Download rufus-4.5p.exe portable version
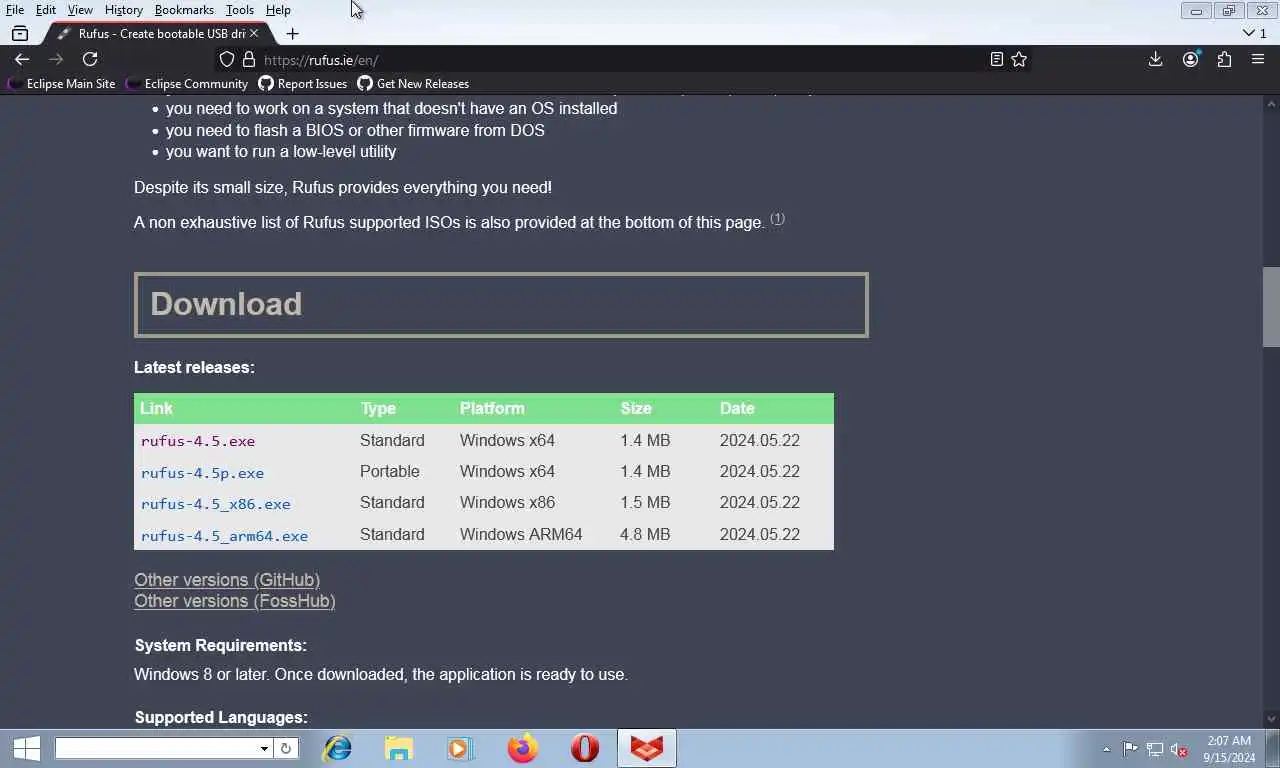 click(202, 473)
